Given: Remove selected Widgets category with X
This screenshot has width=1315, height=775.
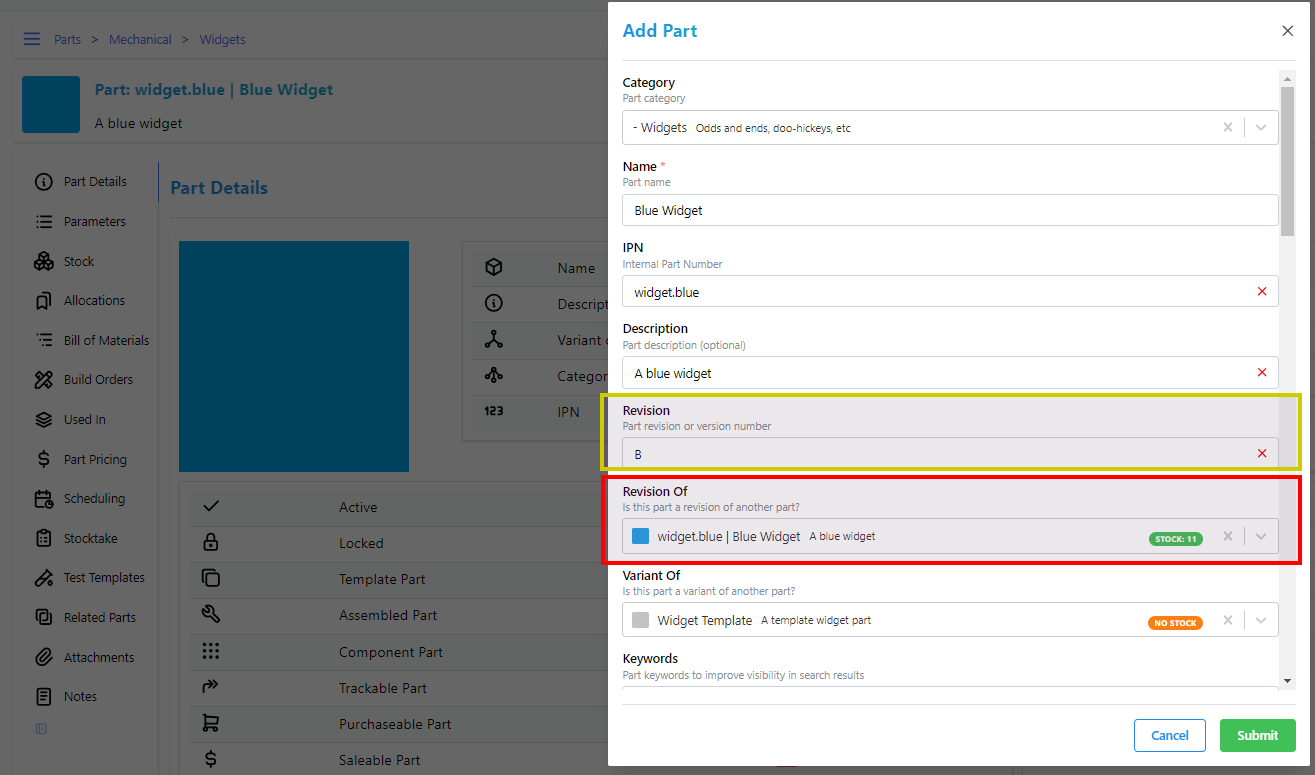Looking at the screenshot, I should [1227, 128].
